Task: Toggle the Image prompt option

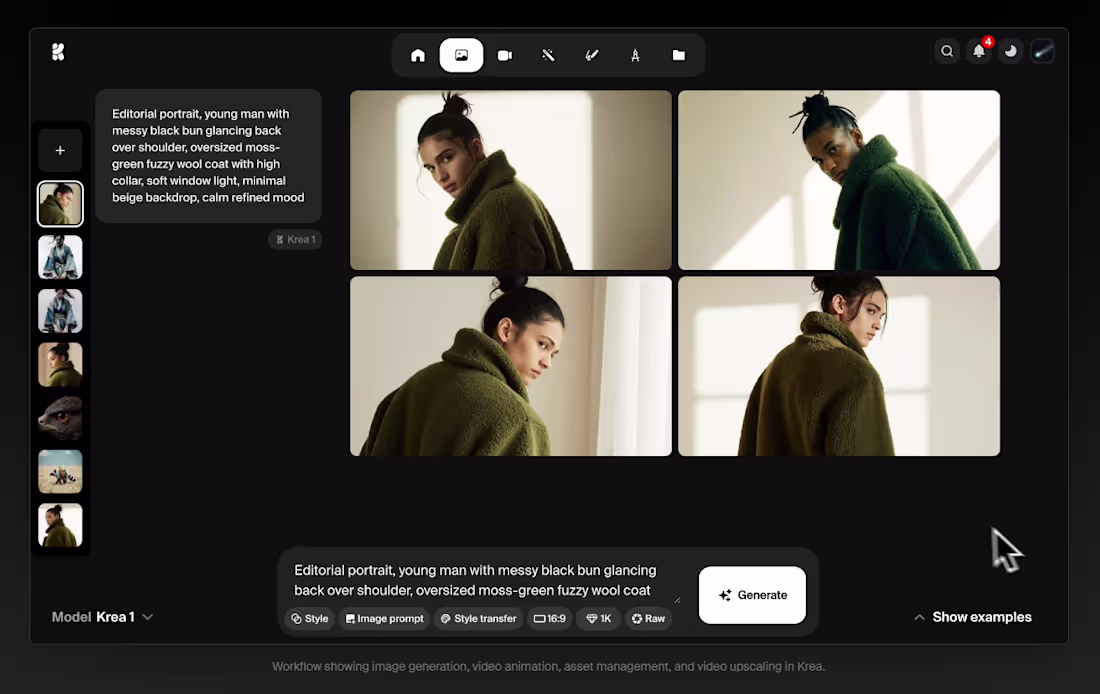Action: pos(384,618)
